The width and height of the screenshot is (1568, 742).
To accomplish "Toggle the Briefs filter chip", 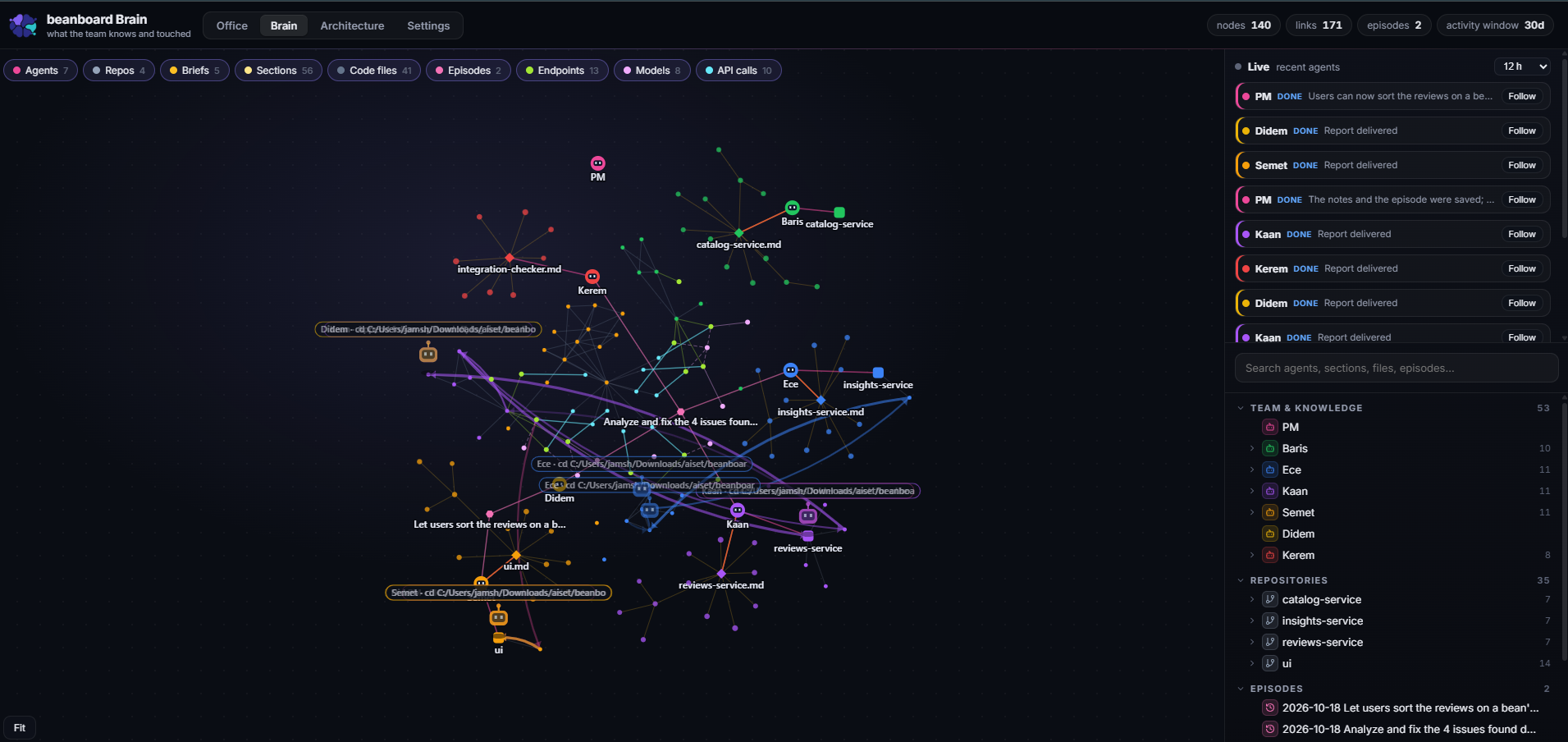I will coord(194,71).
